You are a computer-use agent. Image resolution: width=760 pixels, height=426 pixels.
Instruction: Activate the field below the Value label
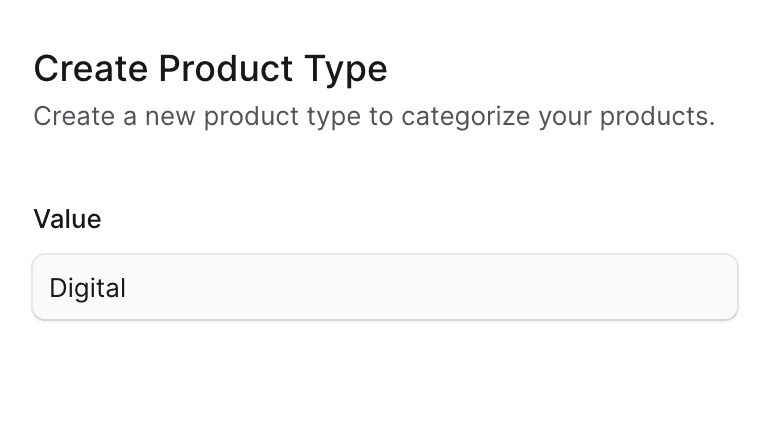click(x=385, y=288)
